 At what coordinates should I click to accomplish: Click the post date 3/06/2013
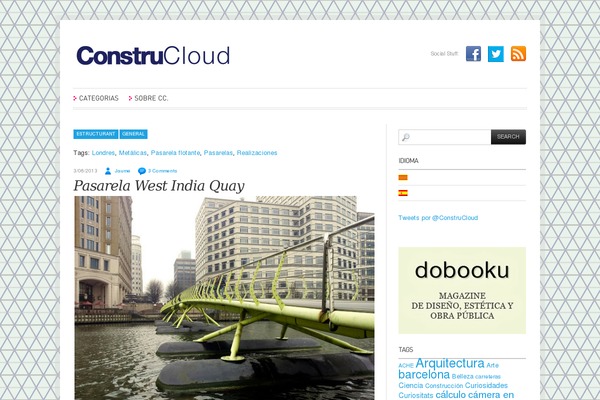[x=85, y=171]
